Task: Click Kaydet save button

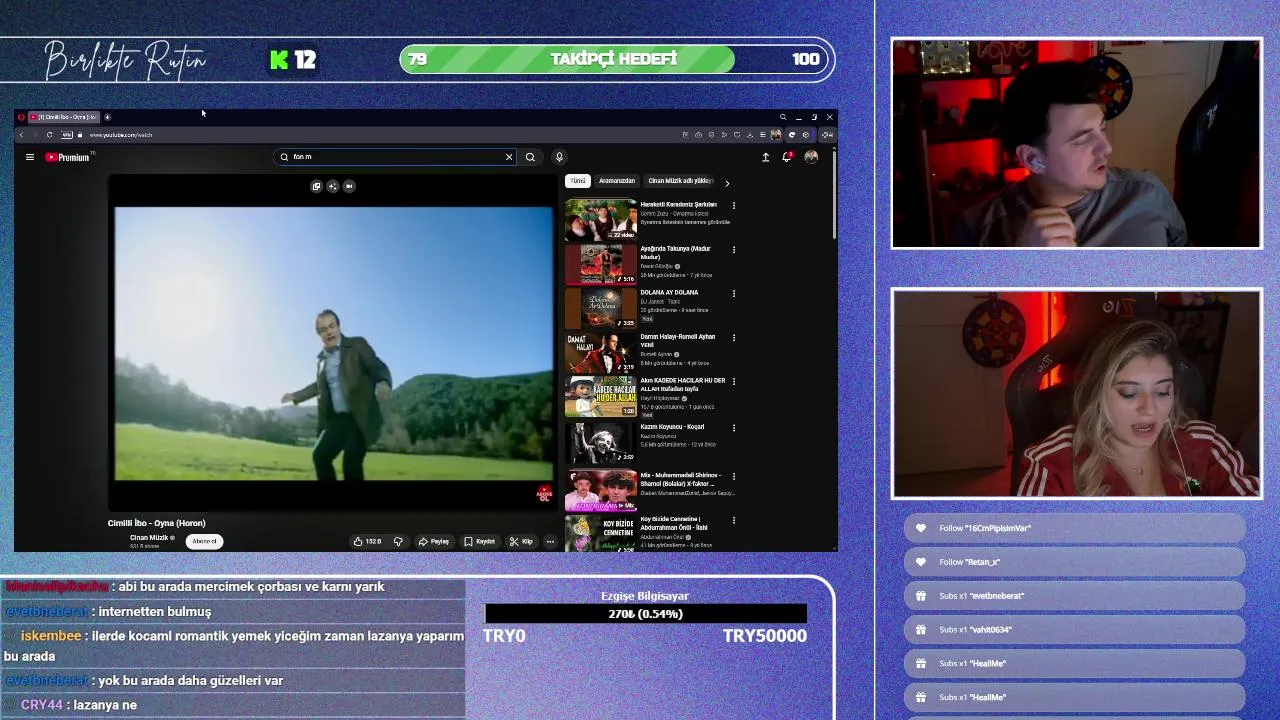Action: [480, 541]
